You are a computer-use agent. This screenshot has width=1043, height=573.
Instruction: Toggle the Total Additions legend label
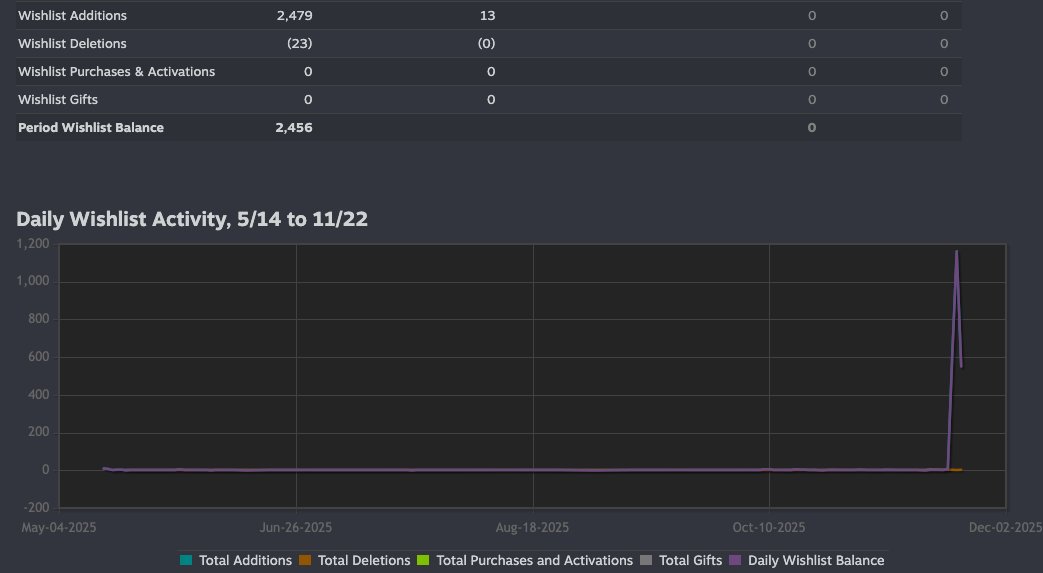click(245, 560)
